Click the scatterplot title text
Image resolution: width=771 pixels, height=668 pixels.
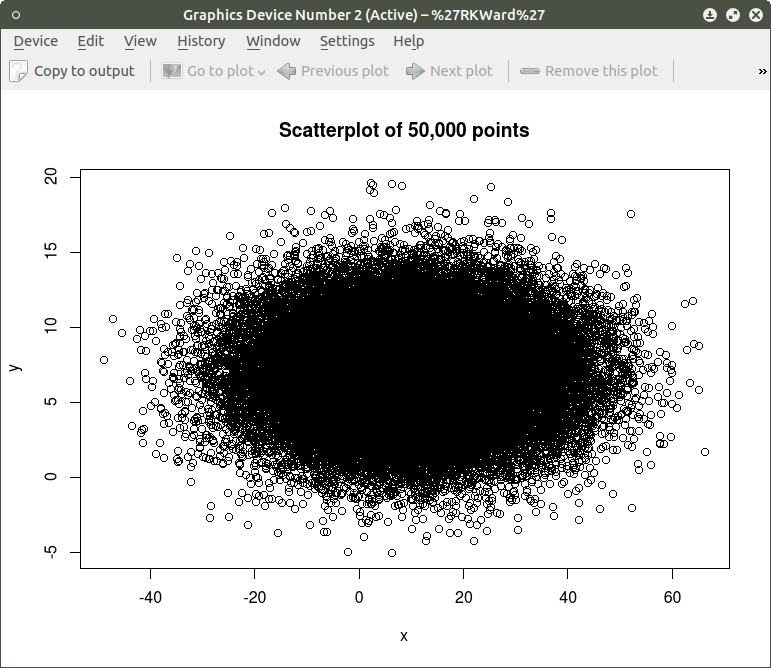point(403,130)
